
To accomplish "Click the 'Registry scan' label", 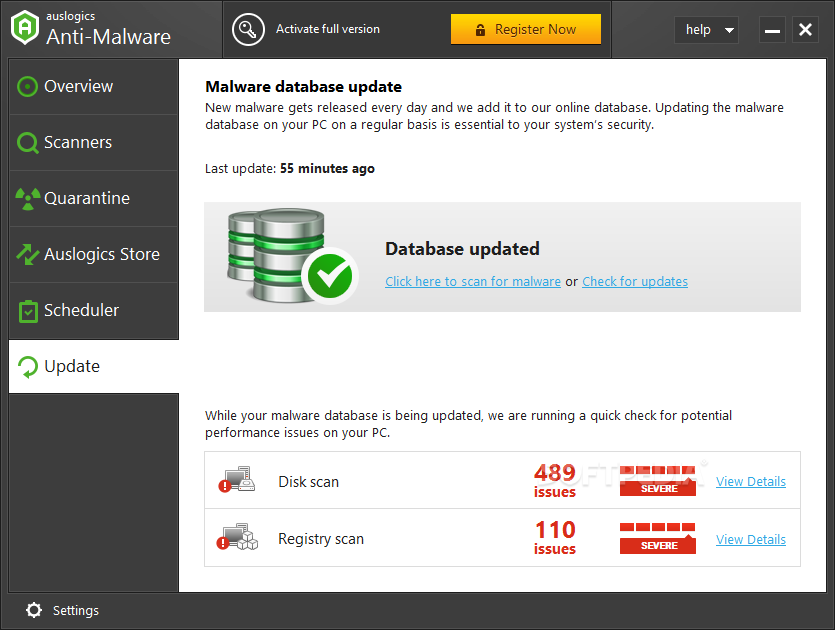I will click(x=321, y=539).
